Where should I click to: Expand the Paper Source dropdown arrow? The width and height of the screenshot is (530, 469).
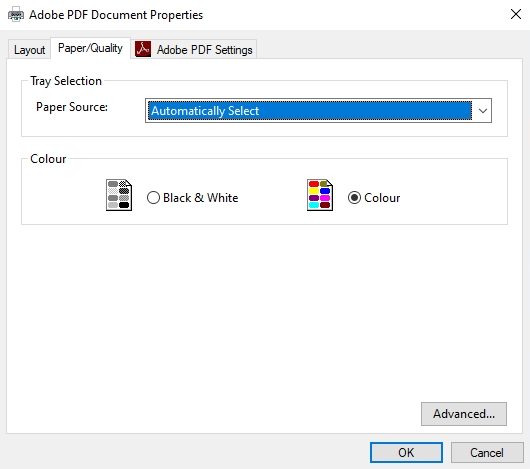pos(483,111)
